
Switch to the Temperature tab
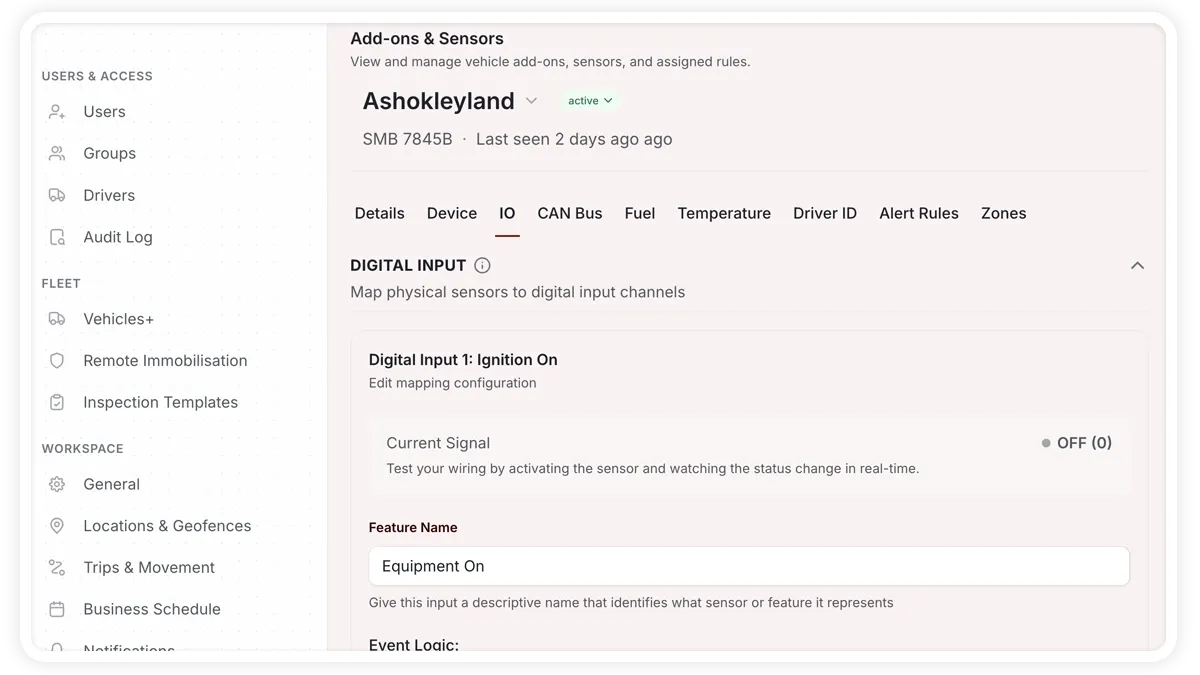point(724,213)
